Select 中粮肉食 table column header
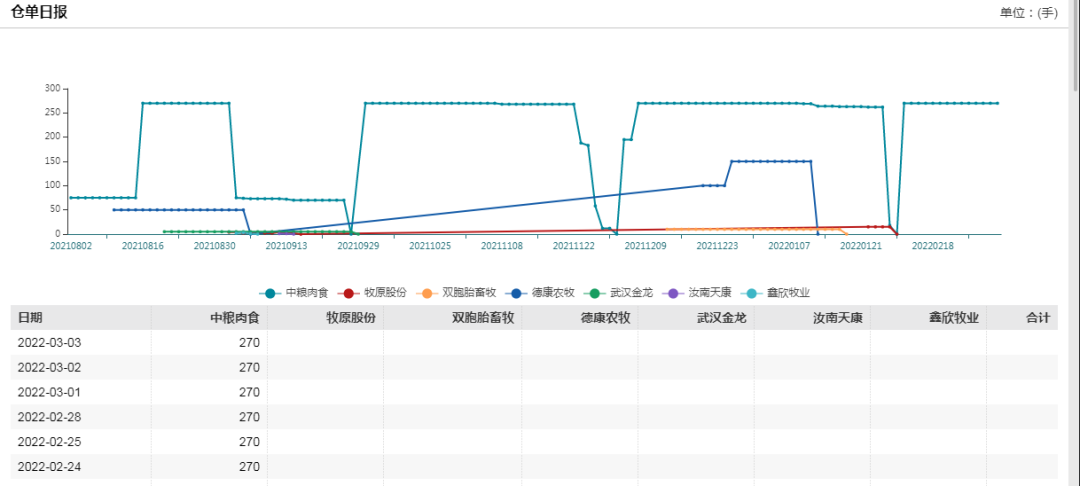1080x486 pixels. click(x=234, y=317)
